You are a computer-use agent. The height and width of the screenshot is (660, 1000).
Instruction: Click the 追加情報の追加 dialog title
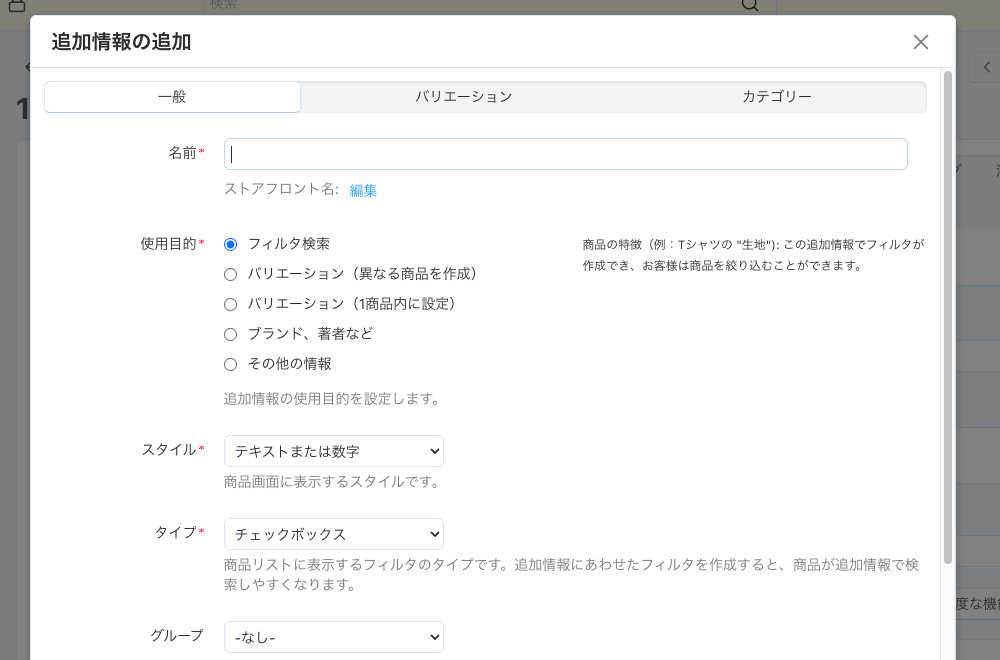click(x=121, y=42)
